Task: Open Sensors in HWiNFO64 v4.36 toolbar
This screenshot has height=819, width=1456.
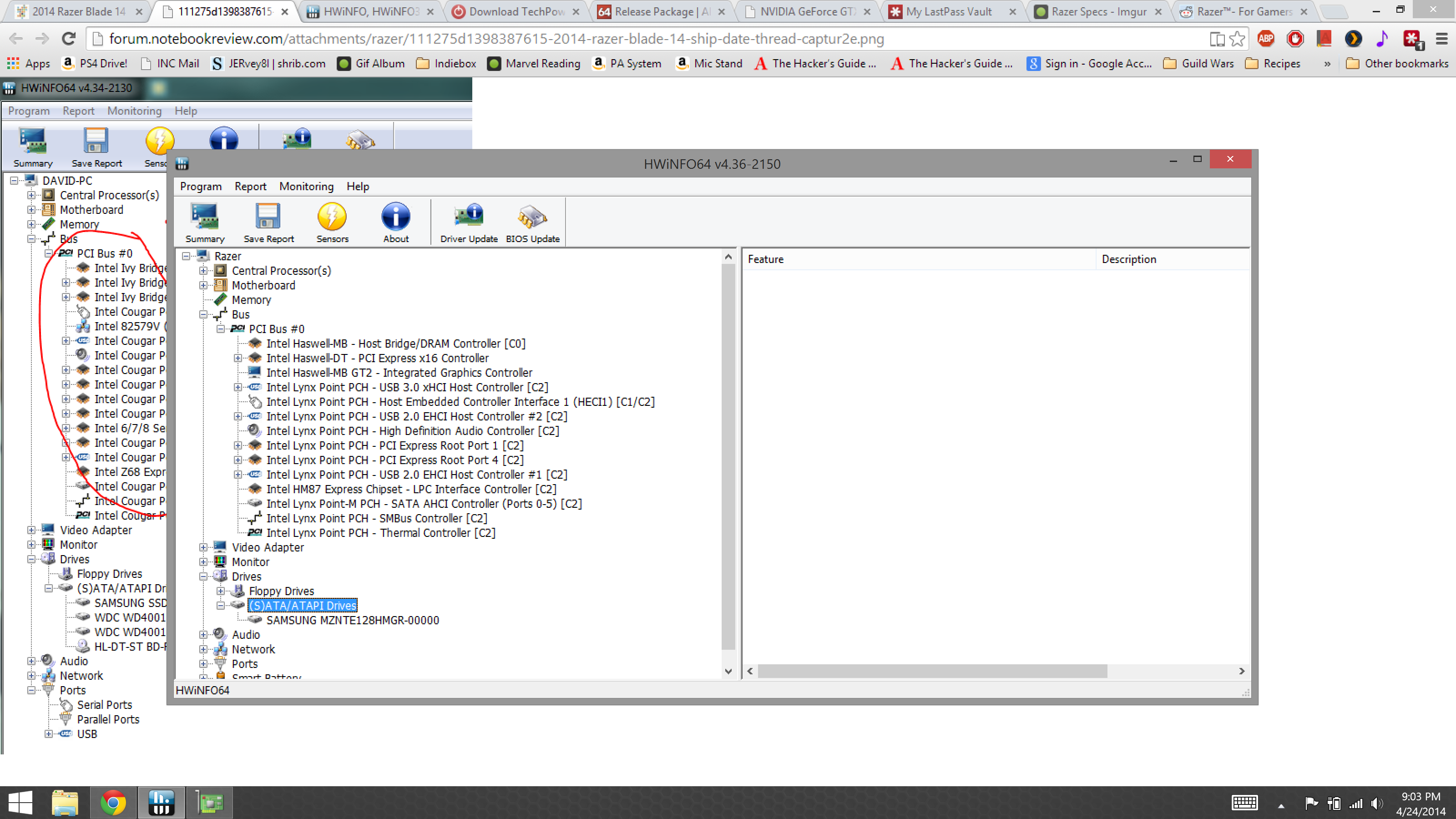Action: point(332,223)
